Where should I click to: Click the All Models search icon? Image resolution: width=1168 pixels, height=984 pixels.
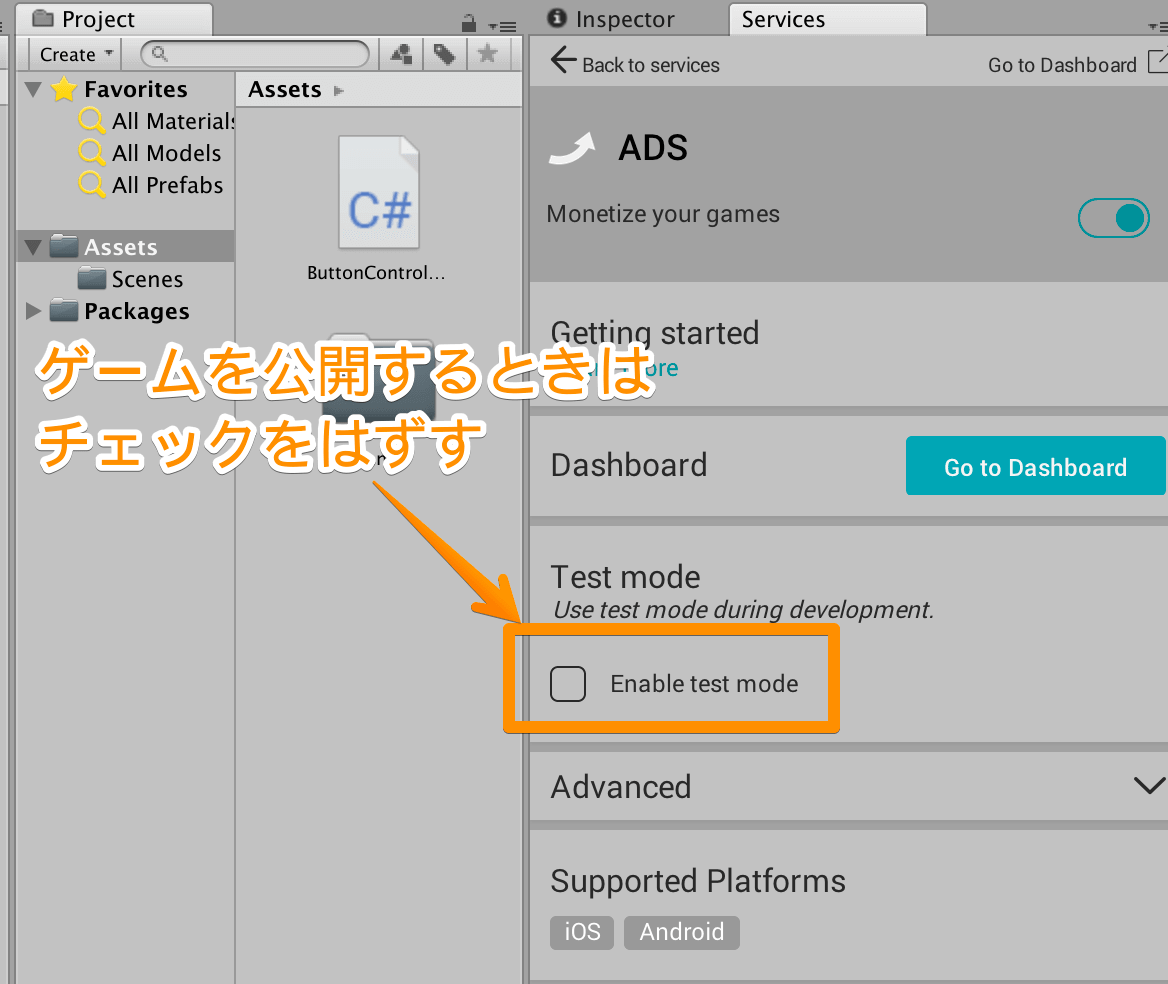(92, 152)
